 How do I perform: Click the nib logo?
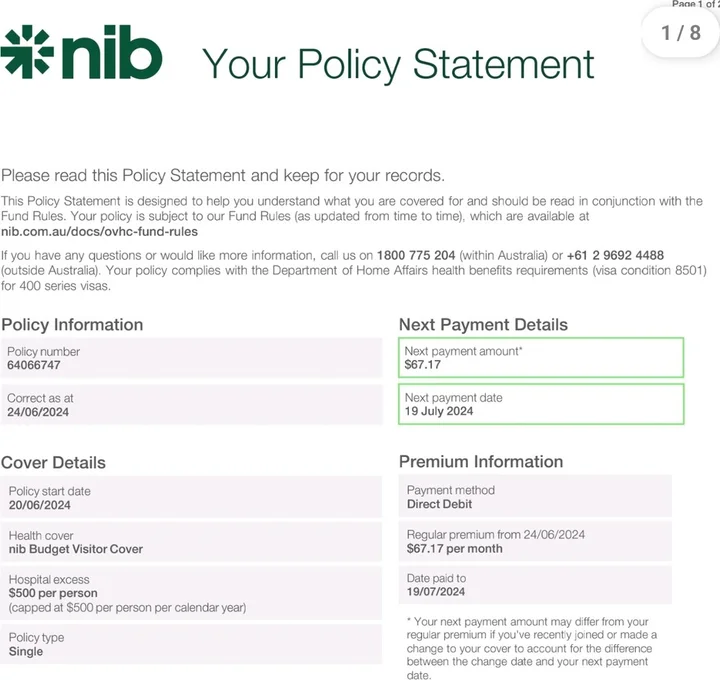click(x=81, y=52)
